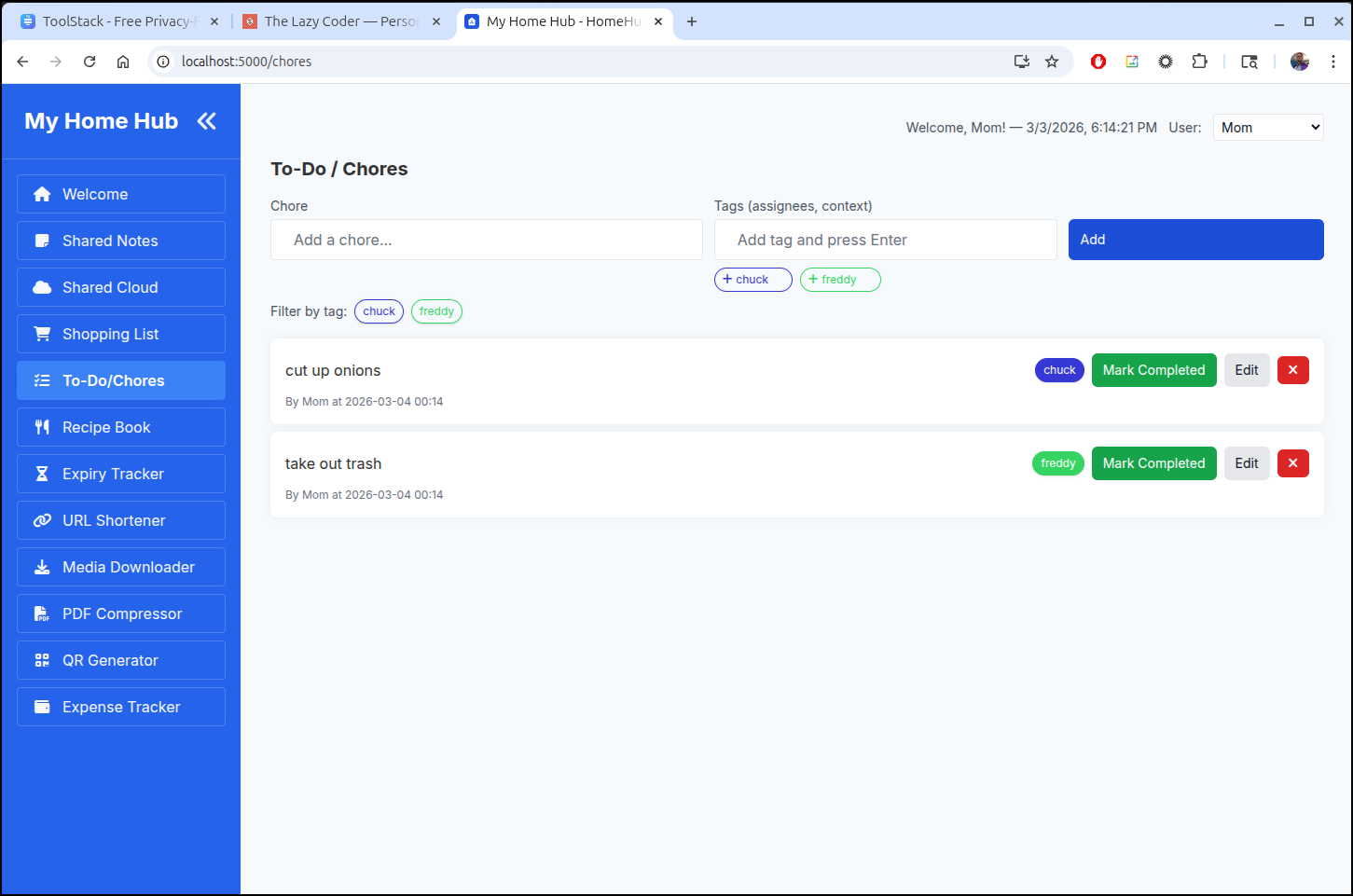Screen dimensions: 1353x896
Task: Switch to The Lazy Coder browser tab
Action: coord(341,21)
